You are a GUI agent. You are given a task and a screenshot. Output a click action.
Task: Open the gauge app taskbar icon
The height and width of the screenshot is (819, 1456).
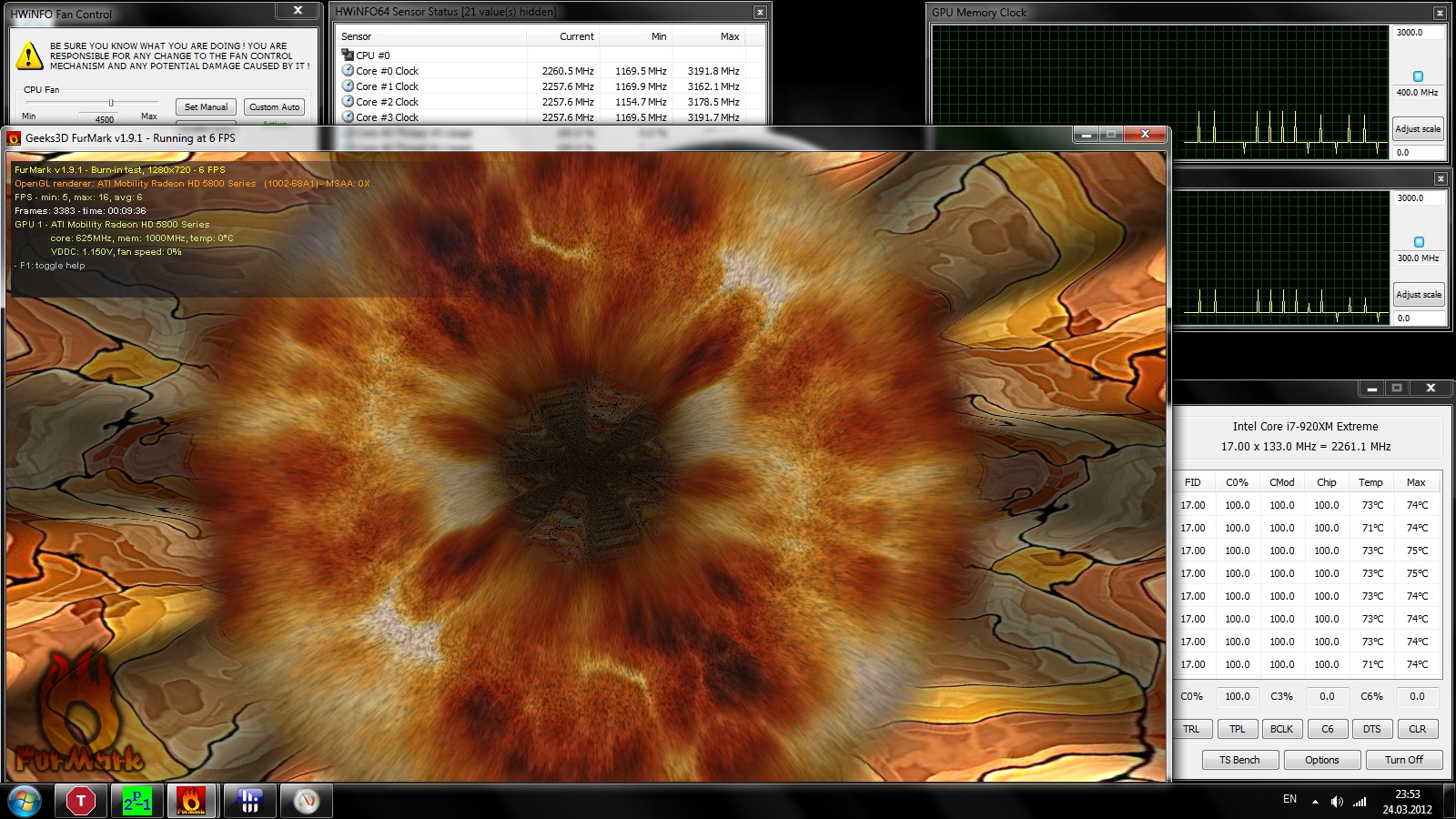307,801
